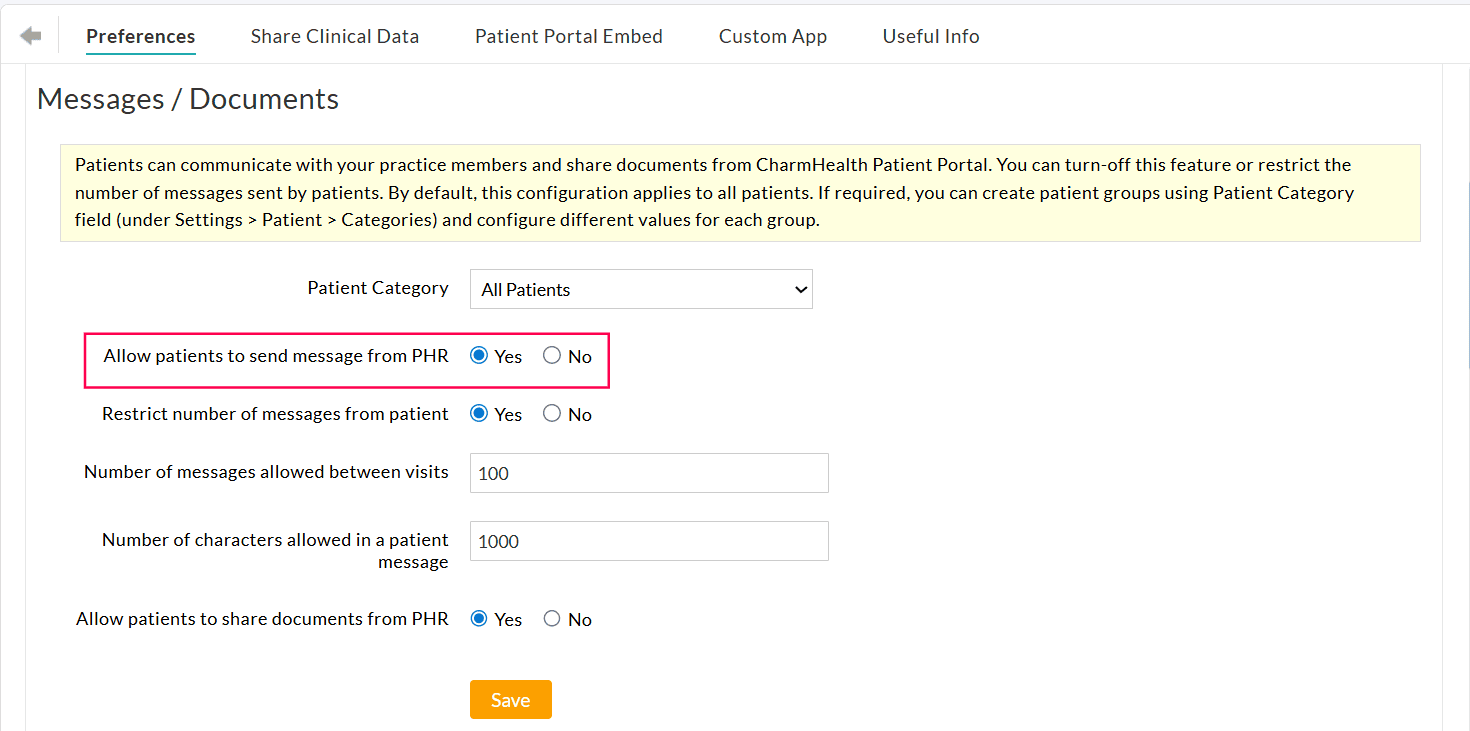Click the messages allowed between visits field
Viewport: 1470px width, 731px height.
click(648, 472)
